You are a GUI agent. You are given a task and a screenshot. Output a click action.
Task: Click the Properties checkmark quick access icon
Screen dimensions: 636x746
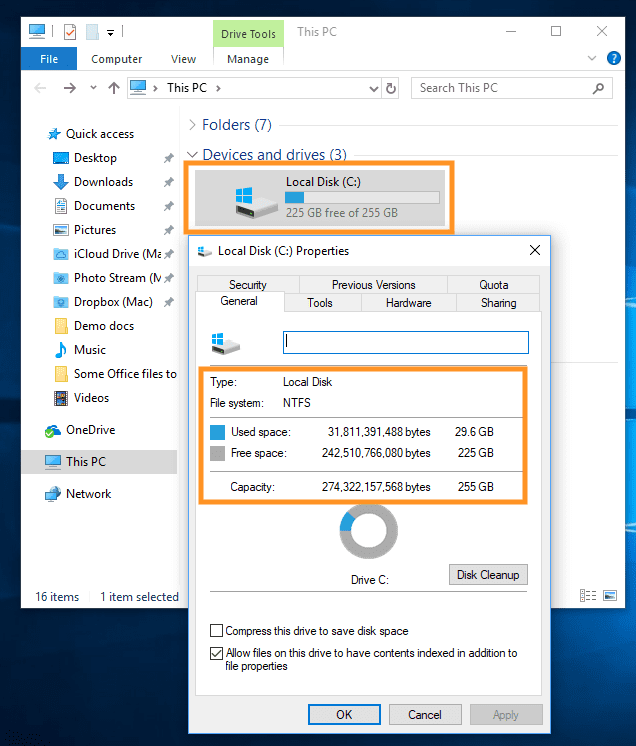point(70,32)
